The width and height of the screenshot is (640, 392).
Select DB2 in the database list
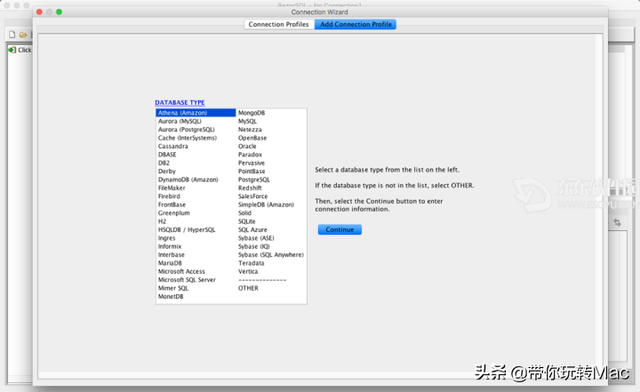164,163
